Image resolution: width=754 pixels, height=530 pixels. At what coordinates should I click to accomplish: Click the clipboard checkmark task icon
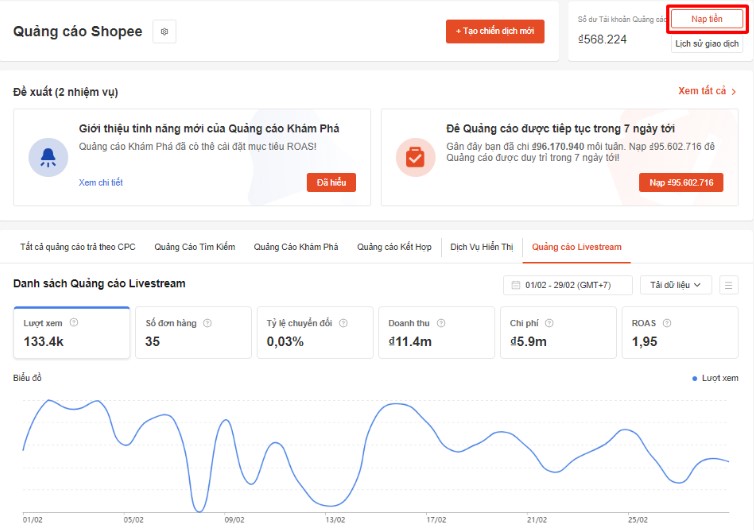click(x=415, y=157)
